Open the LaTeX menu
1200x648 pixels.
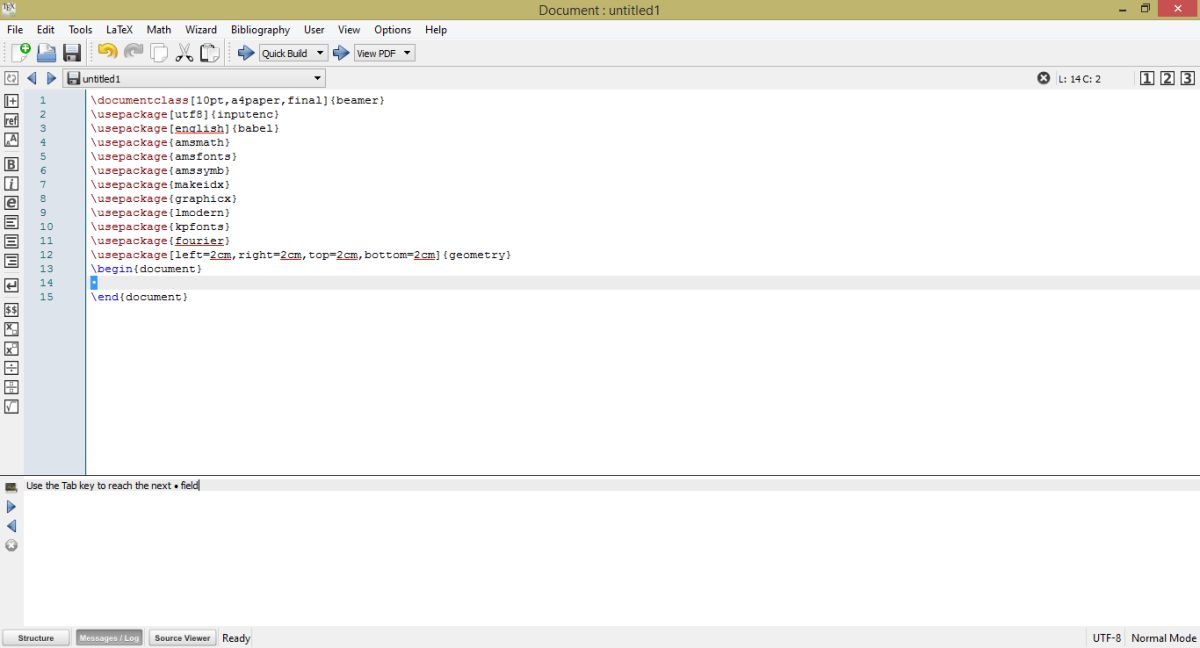click(x=119, y=30)
